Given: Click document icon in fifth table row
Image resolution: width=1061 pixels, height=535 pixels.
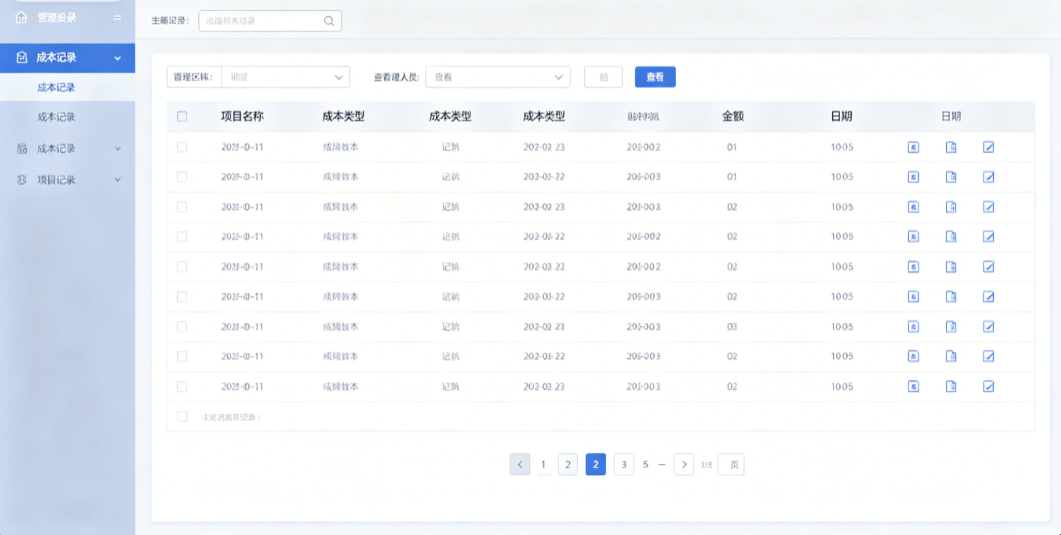Looking at the screenshot, I should click(x=951, y=266).
